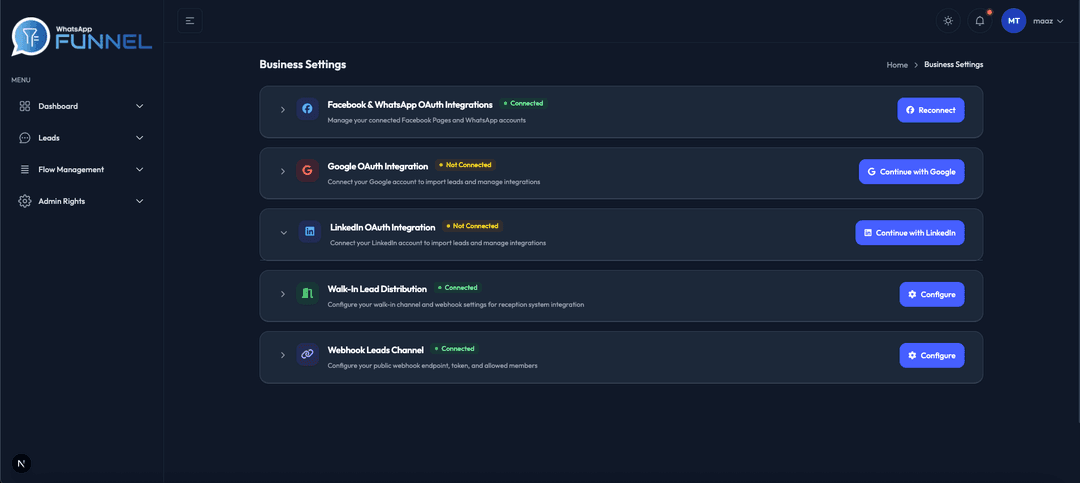Click the Facebook Connected status badge
The height and width of the screenshot is (483, 1080).
[523, 103]
